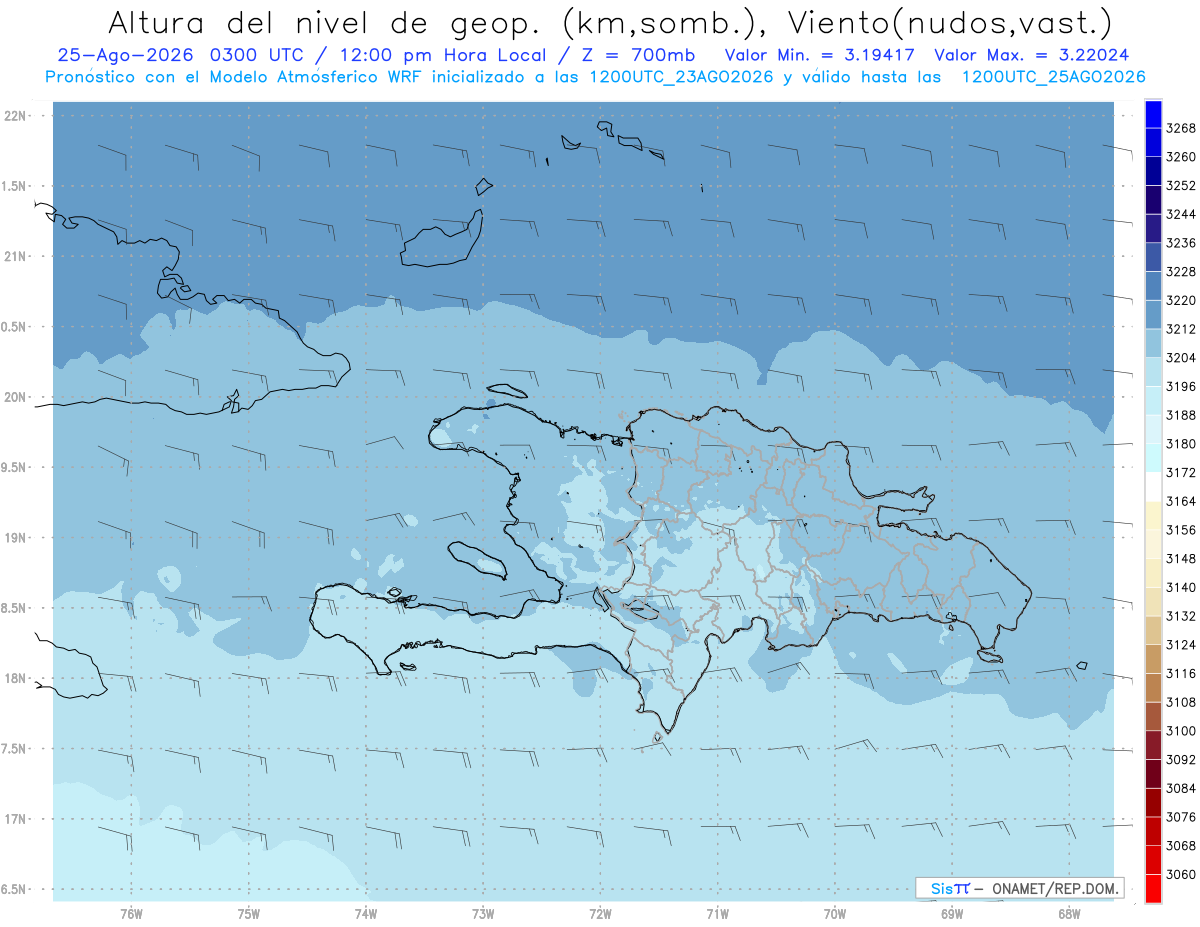Click the 3148 colorbar label

tap(1180, 558)
